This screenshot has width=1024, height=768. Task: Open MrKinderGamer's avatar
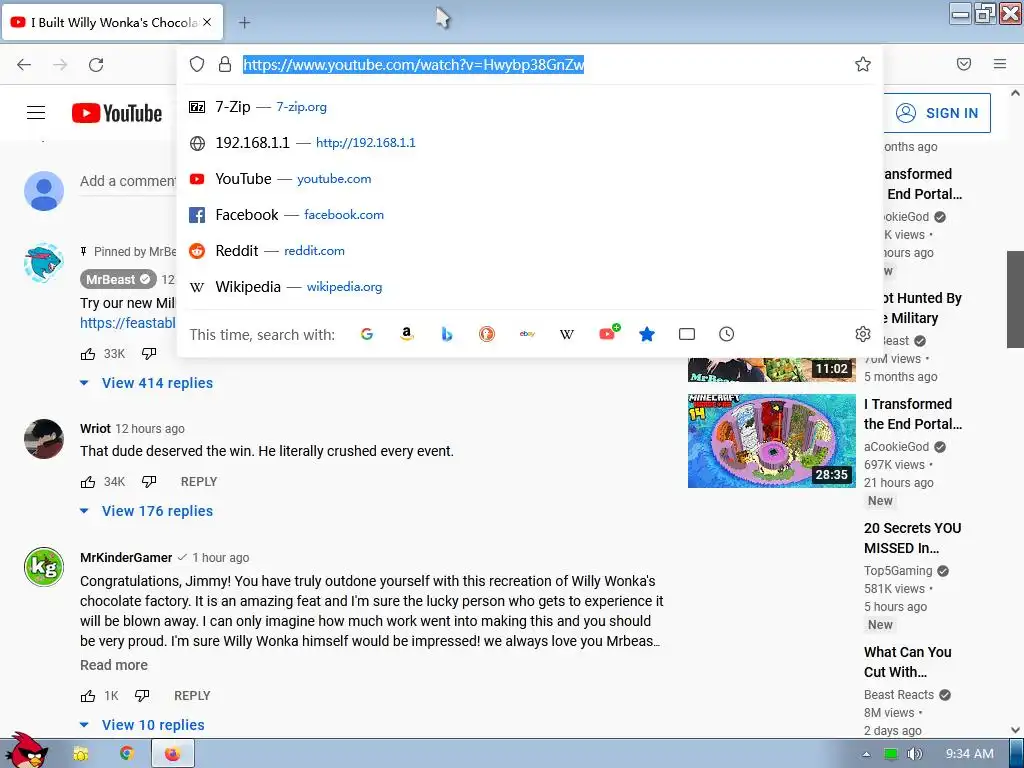pos(44,567)
